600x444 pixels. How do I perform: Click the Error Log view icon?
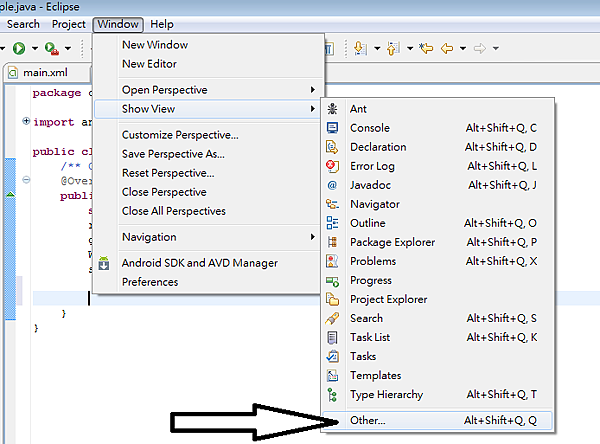coord(332,166)
